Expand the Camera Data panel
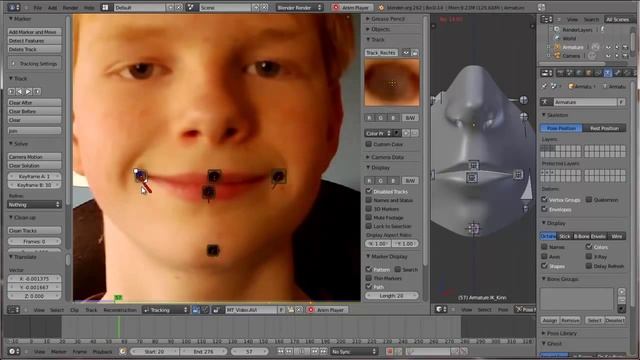 [368, 157]
